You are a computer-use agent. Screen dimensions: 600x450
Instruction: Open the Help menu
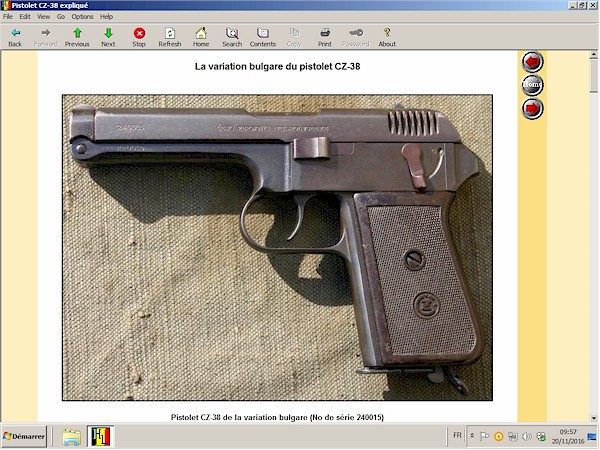coord(106,17)
